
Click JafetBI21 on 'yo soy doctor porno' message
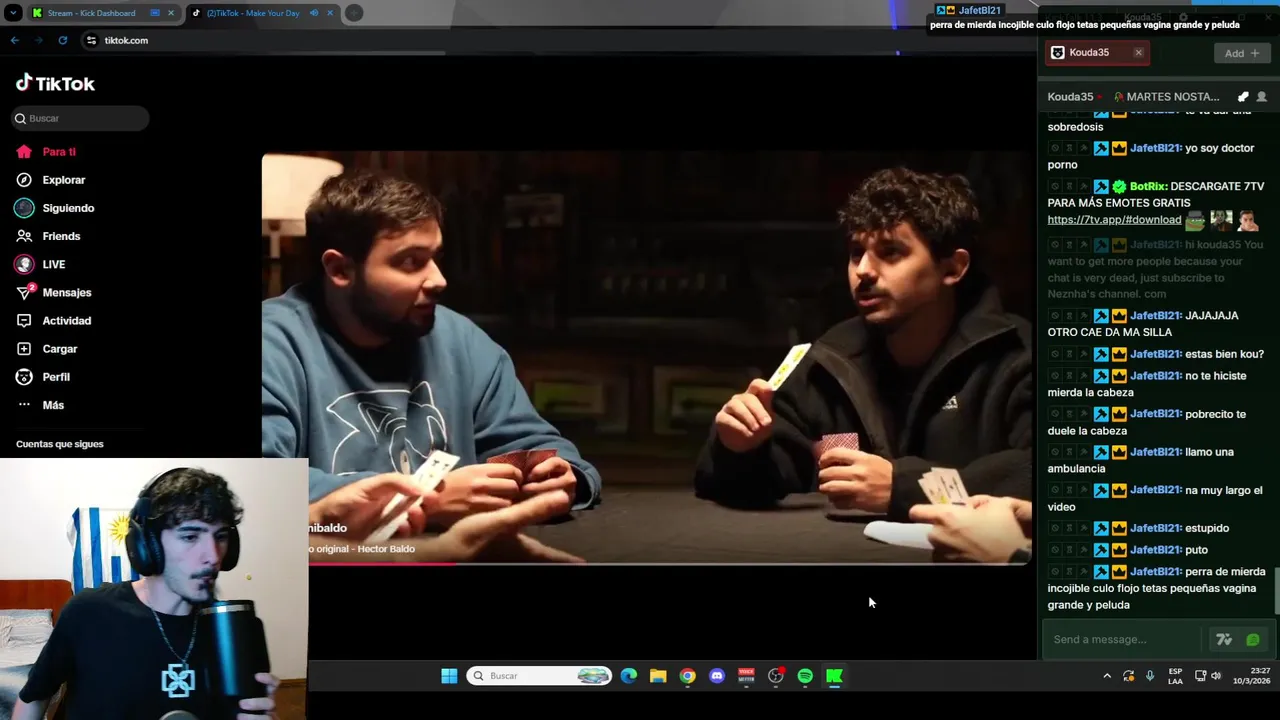pos(1155,148)
